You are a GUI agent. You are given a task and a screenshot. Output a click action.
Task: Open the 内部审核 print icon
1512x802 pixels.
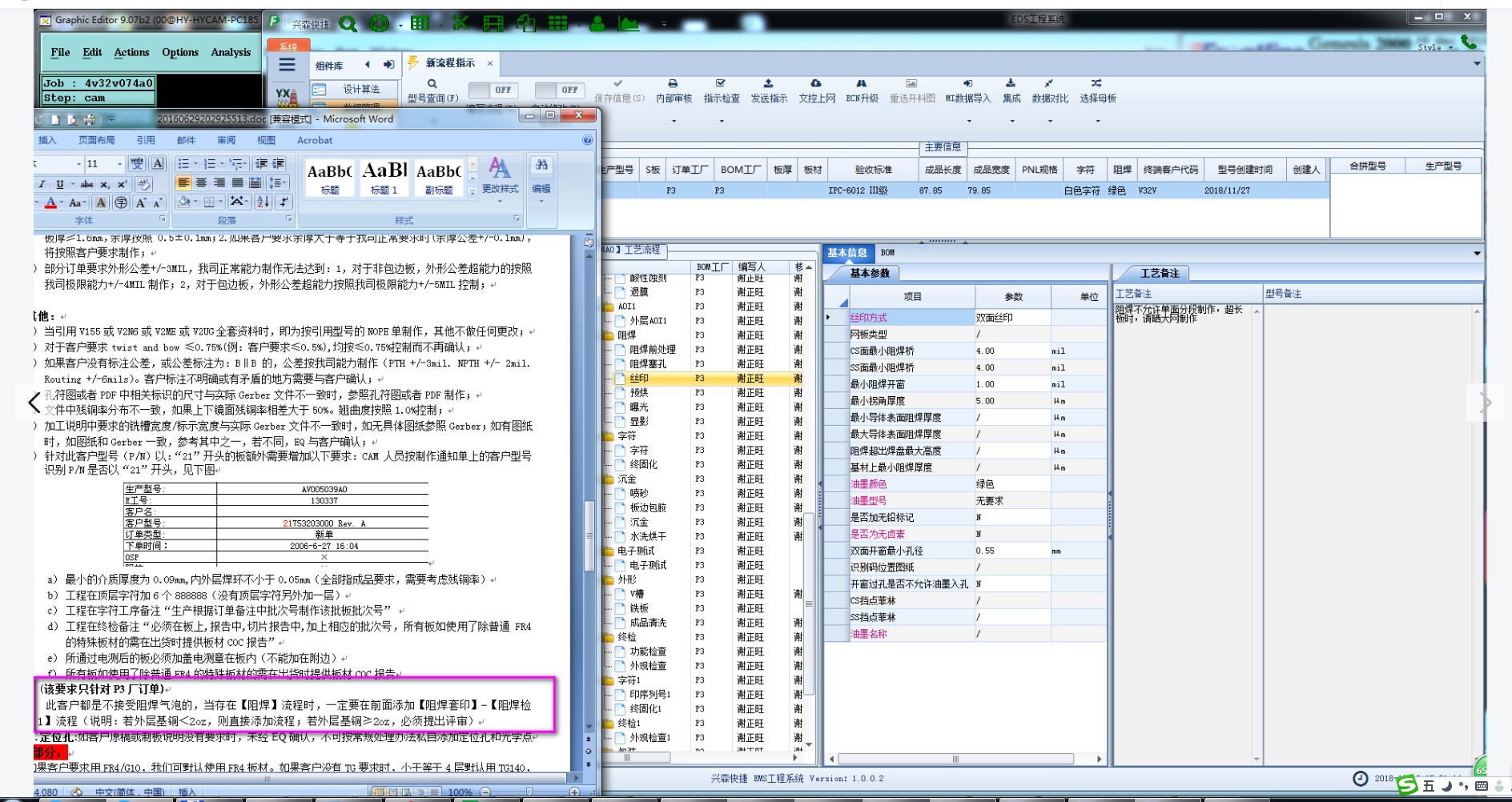click(673, 83)
